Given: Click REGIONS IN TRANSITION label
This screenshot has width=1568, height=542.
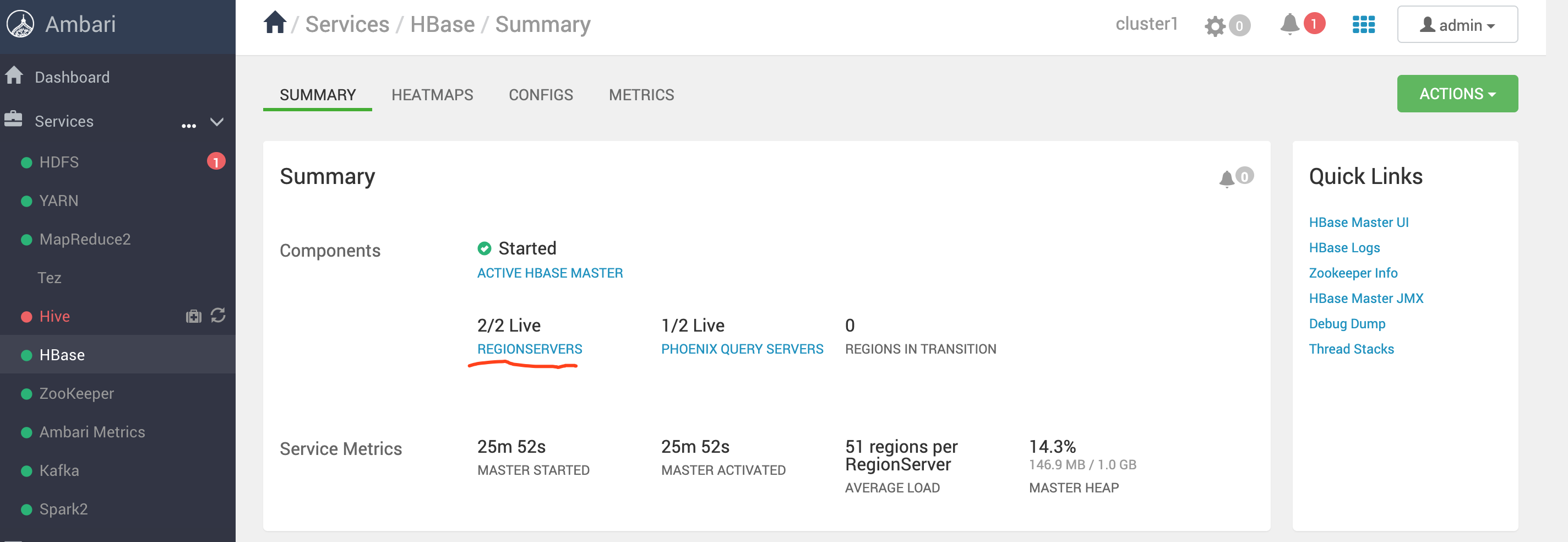Looking at the screenshot, I should click(921, 349).
